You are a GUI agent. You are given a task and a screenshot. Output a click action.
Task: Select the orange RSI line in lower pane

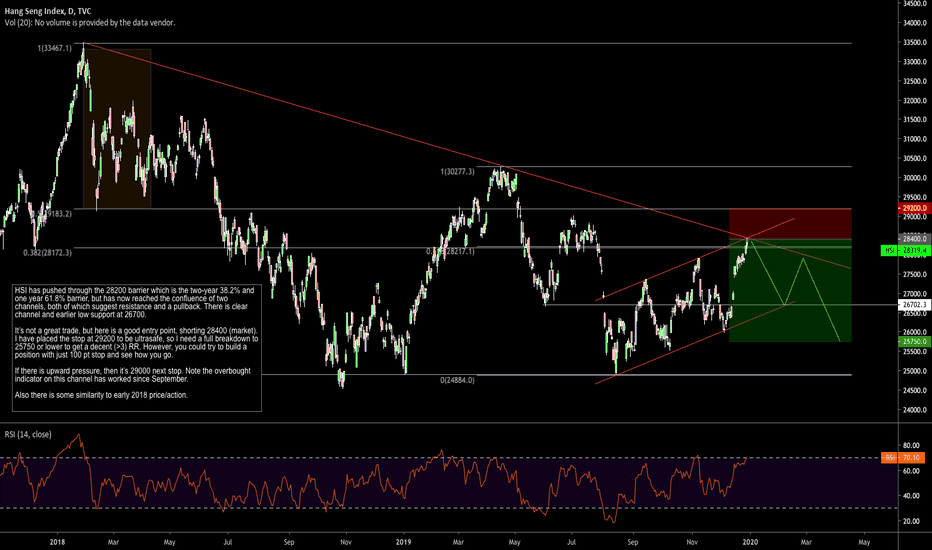click(373, 479)
